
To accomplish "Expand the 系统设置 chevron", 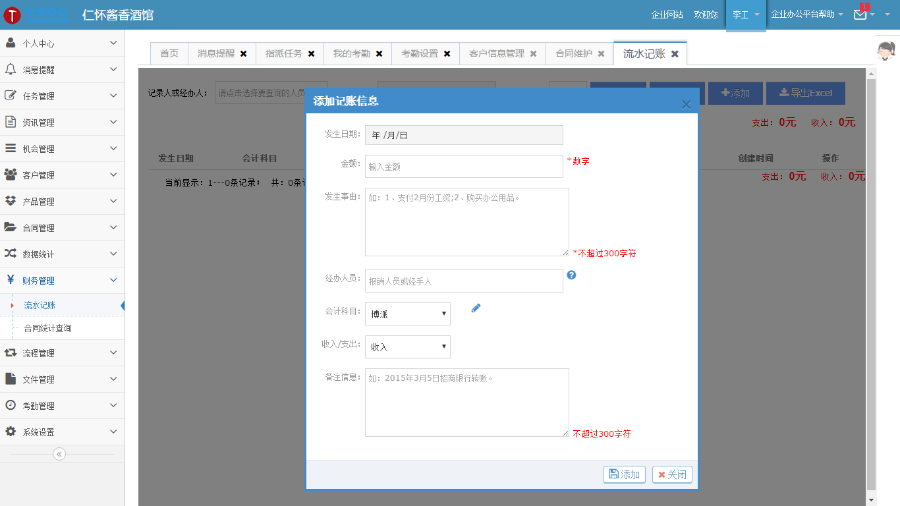I will click(113, 431).
